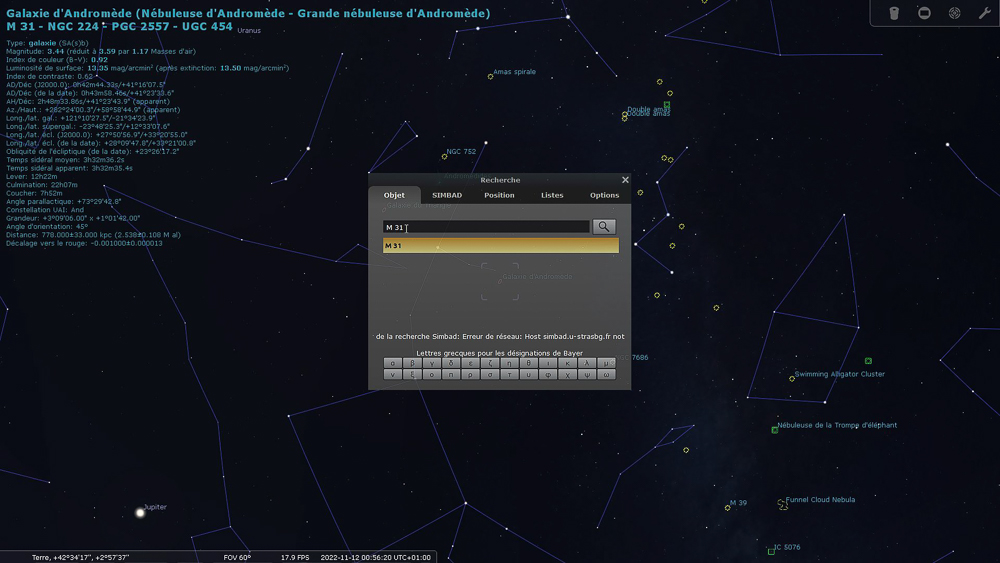Viewport: 1000px width, 563px height.
Task: Insert Greek letter upsilon υ
Action: click(x=529, y=374)
